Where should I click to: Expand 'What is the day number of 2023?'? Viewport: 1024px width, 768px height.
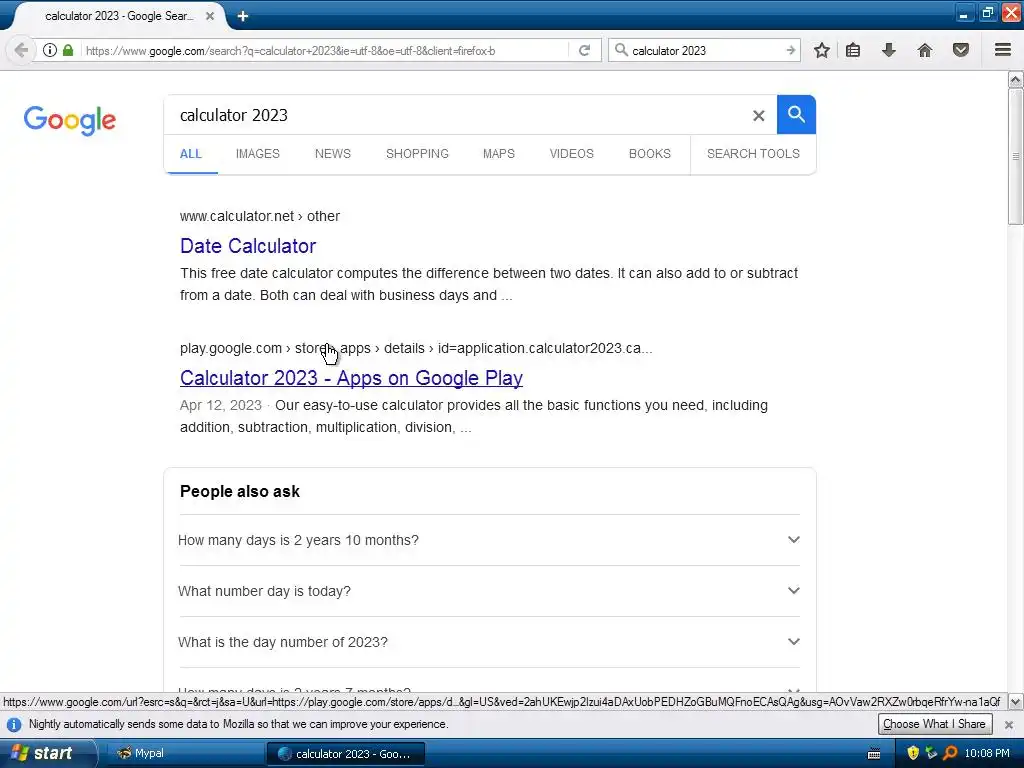click(x=489, y=642)
